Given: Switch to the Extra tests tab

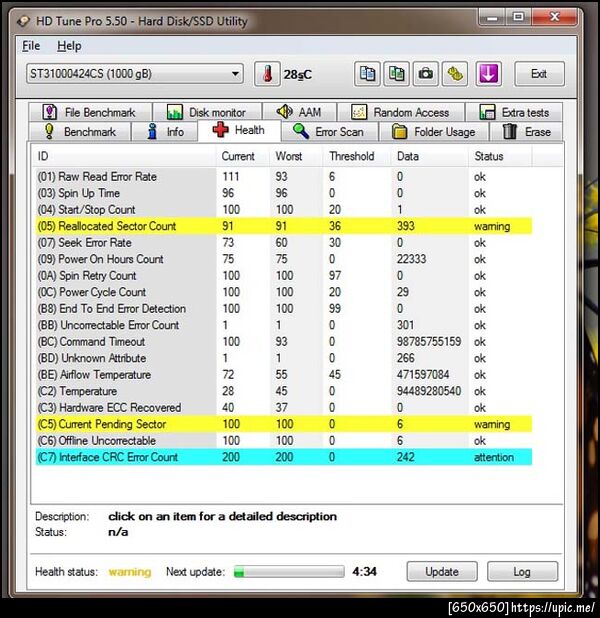Looking at the screenshot, I should pos(514,112).
